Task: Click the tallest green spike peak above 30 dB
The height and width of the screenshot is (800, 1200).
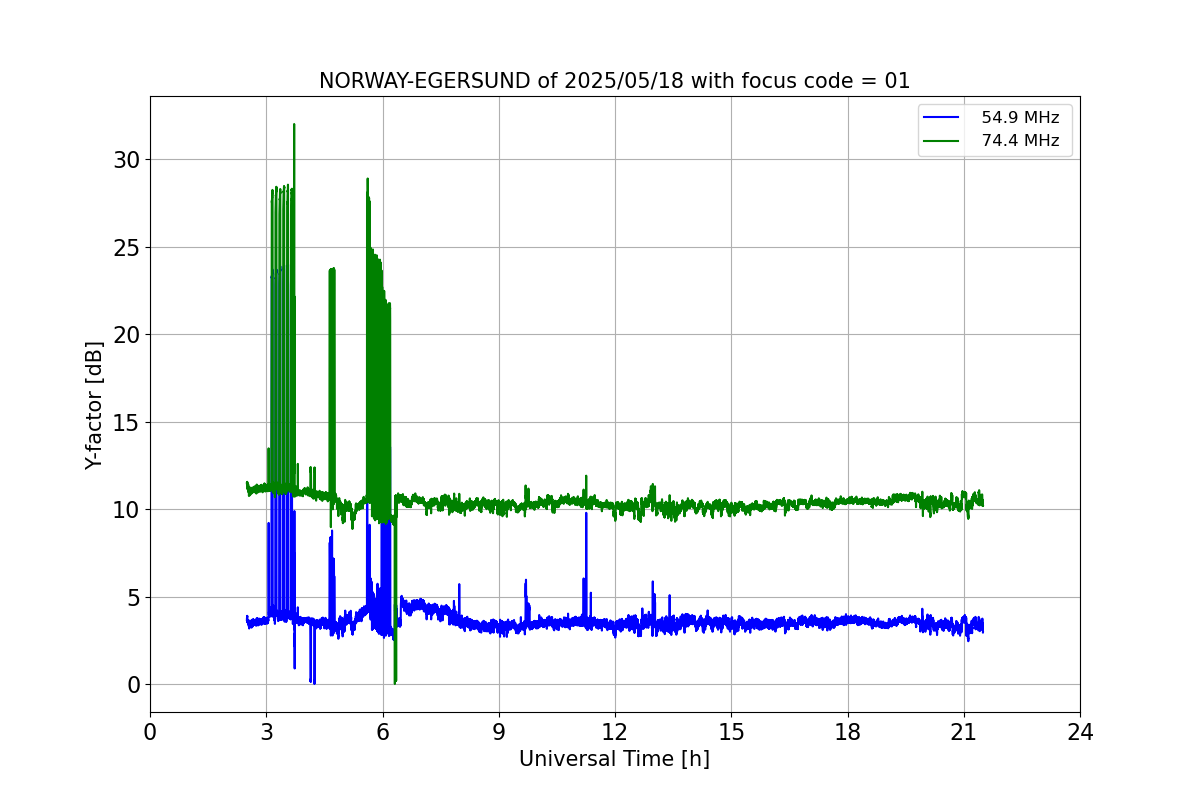Action: click(294, 125)
